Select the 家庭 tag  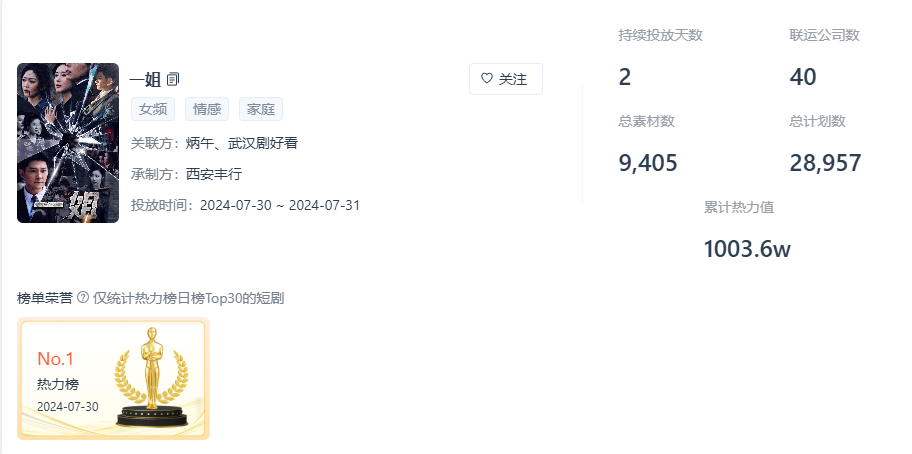(x=261, y=110)
